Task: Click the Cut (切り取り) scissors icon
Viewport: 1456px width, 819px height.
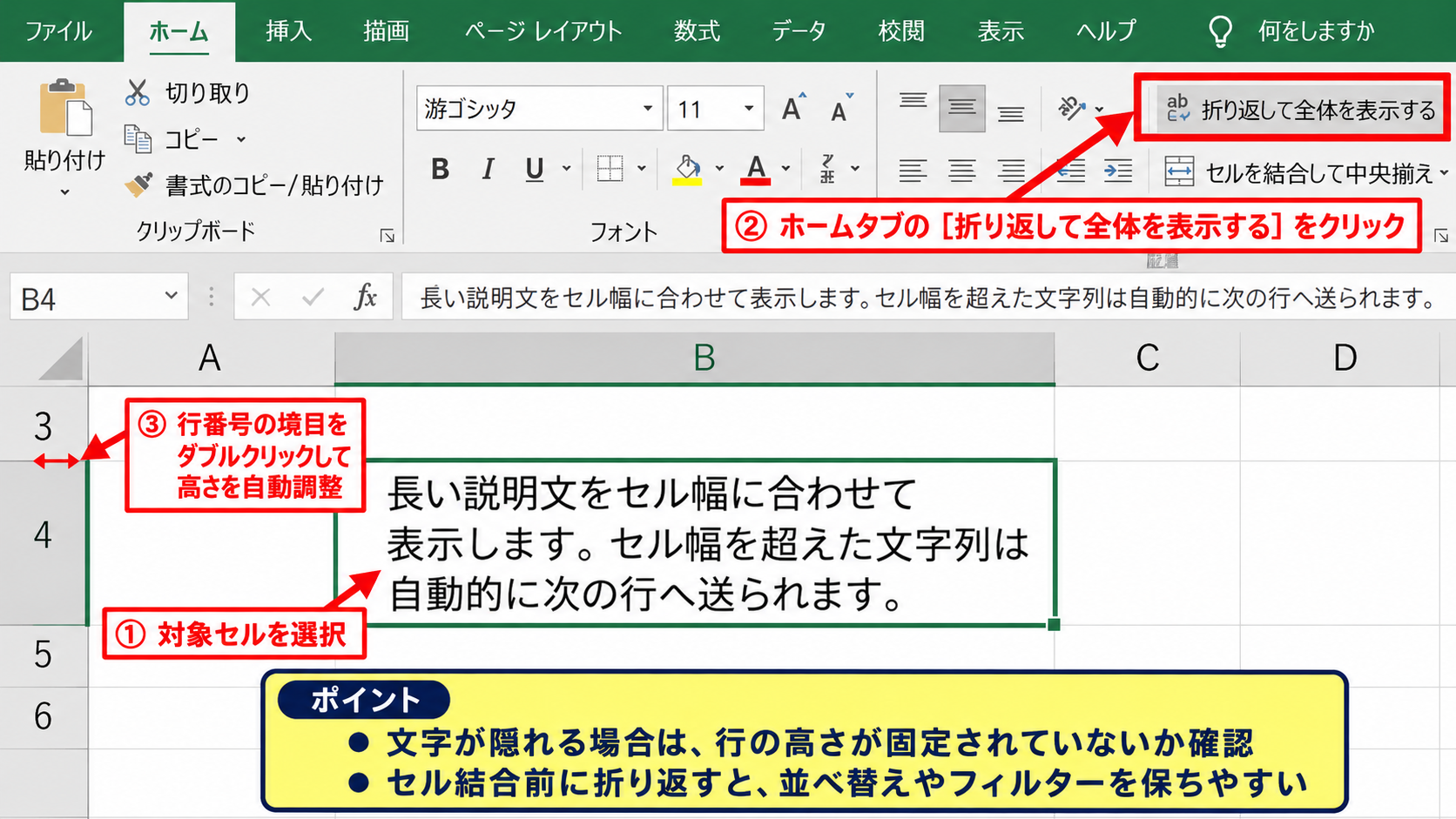Action: tap(137, 92)
